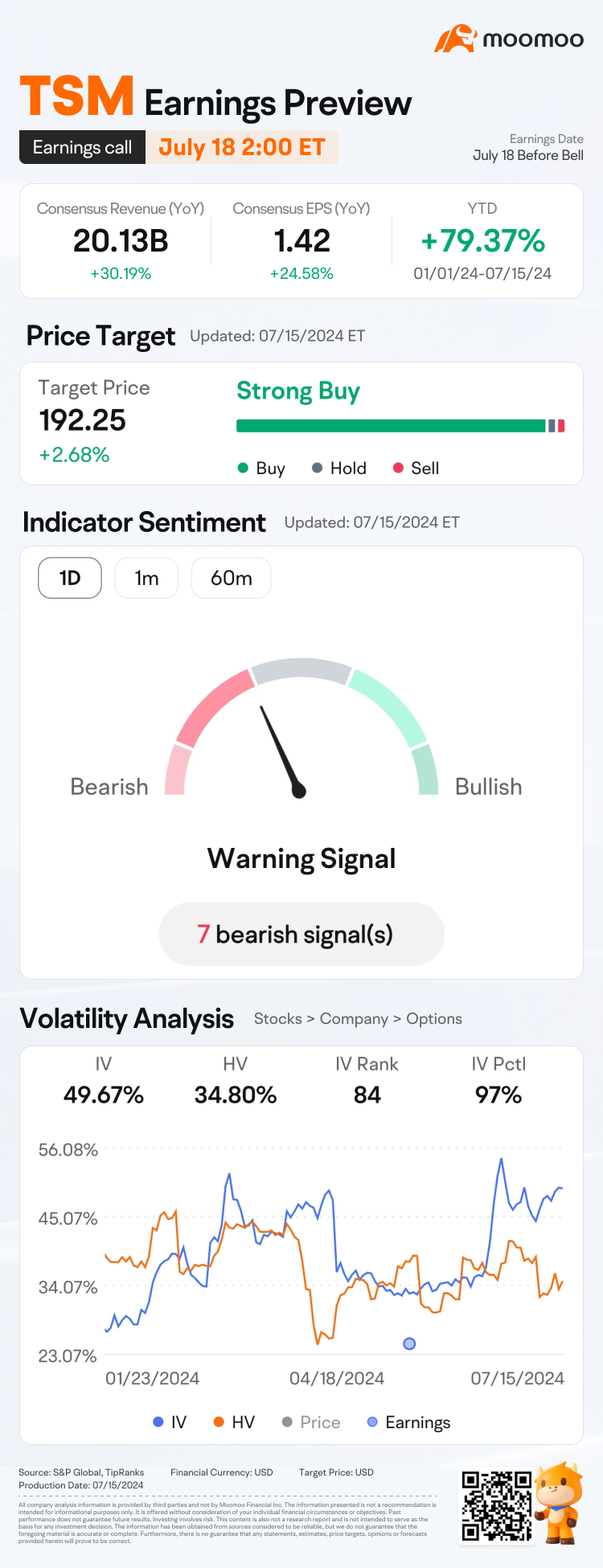Toggle the IV legend dot
This screenshot has width=603, height=1568.
pos(158,1423)
